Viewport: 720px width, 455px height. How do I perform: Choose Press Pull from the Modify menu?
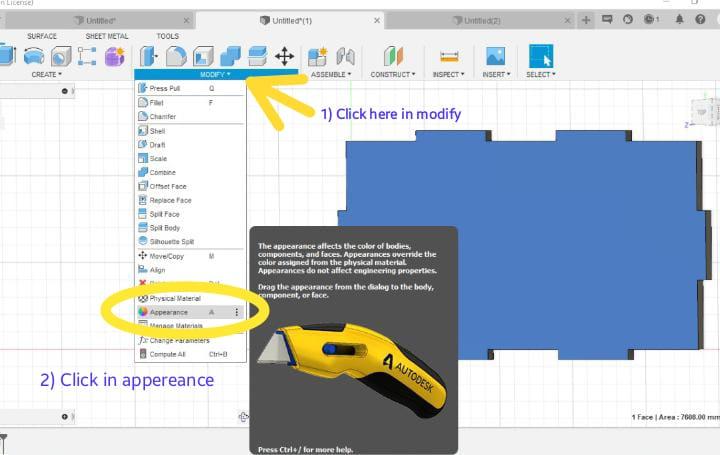(x=190, y=88)
